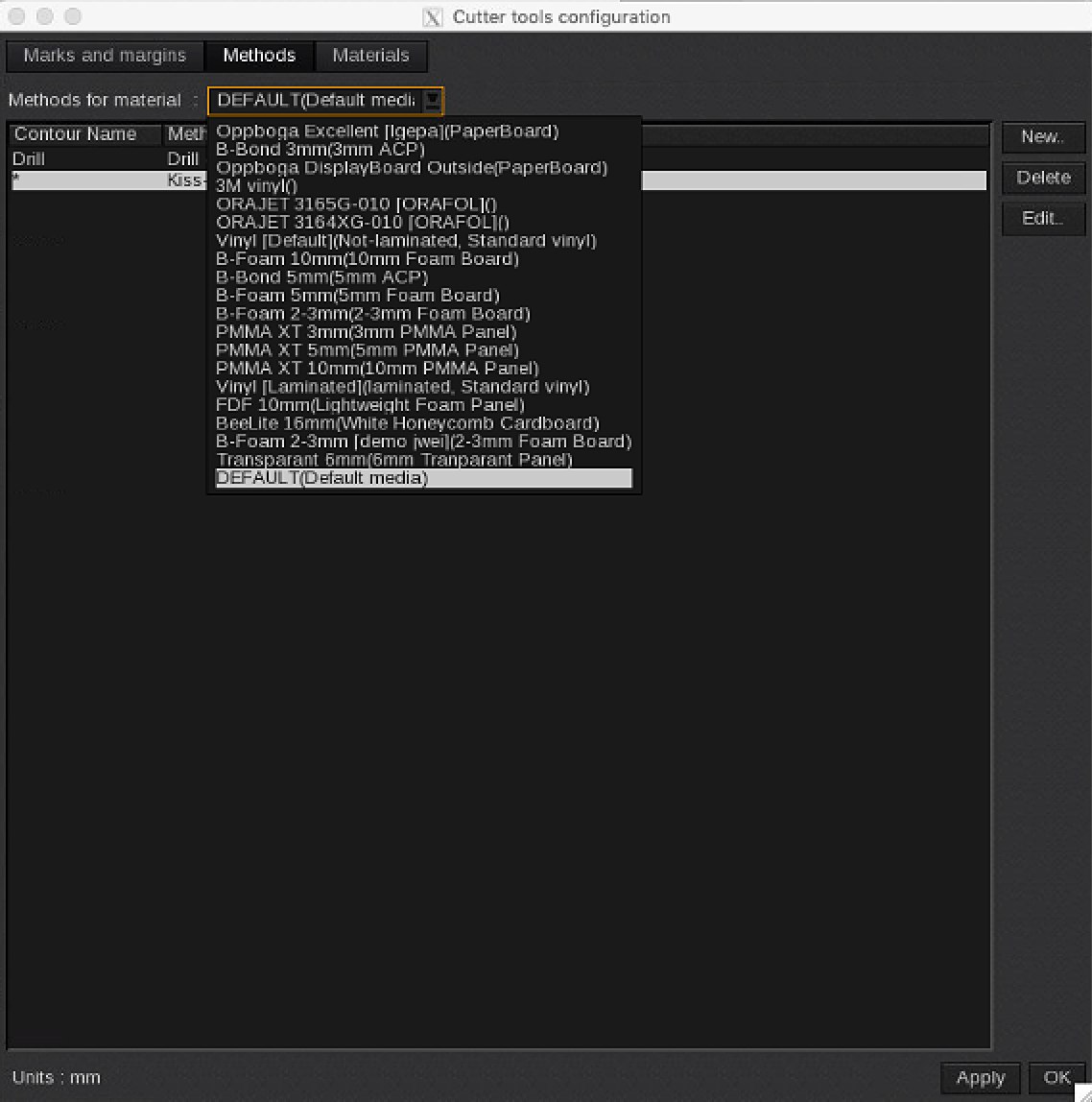Confirm settings with the OK button
Screen dimensions: 1092x1102
coord(1056,1077)
